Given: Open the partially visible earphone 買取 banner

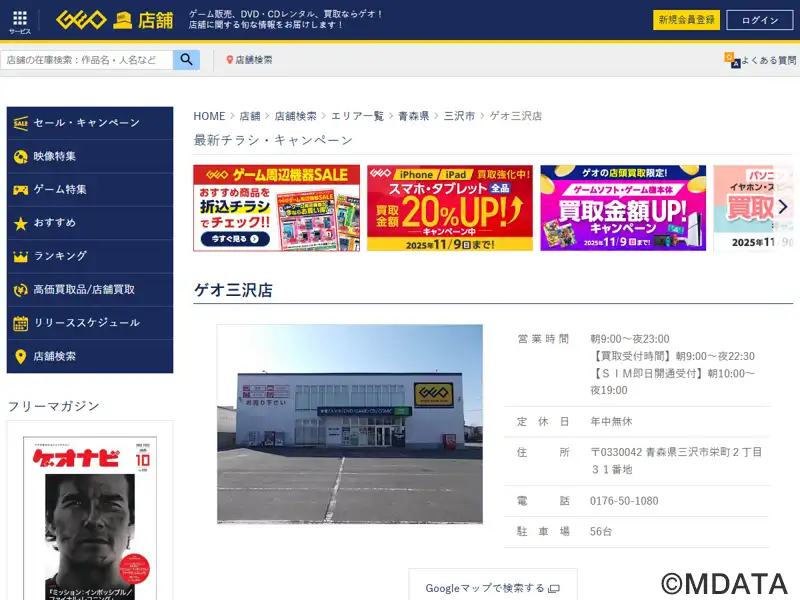Looking at the screenshot, I should tap(754, 208).
